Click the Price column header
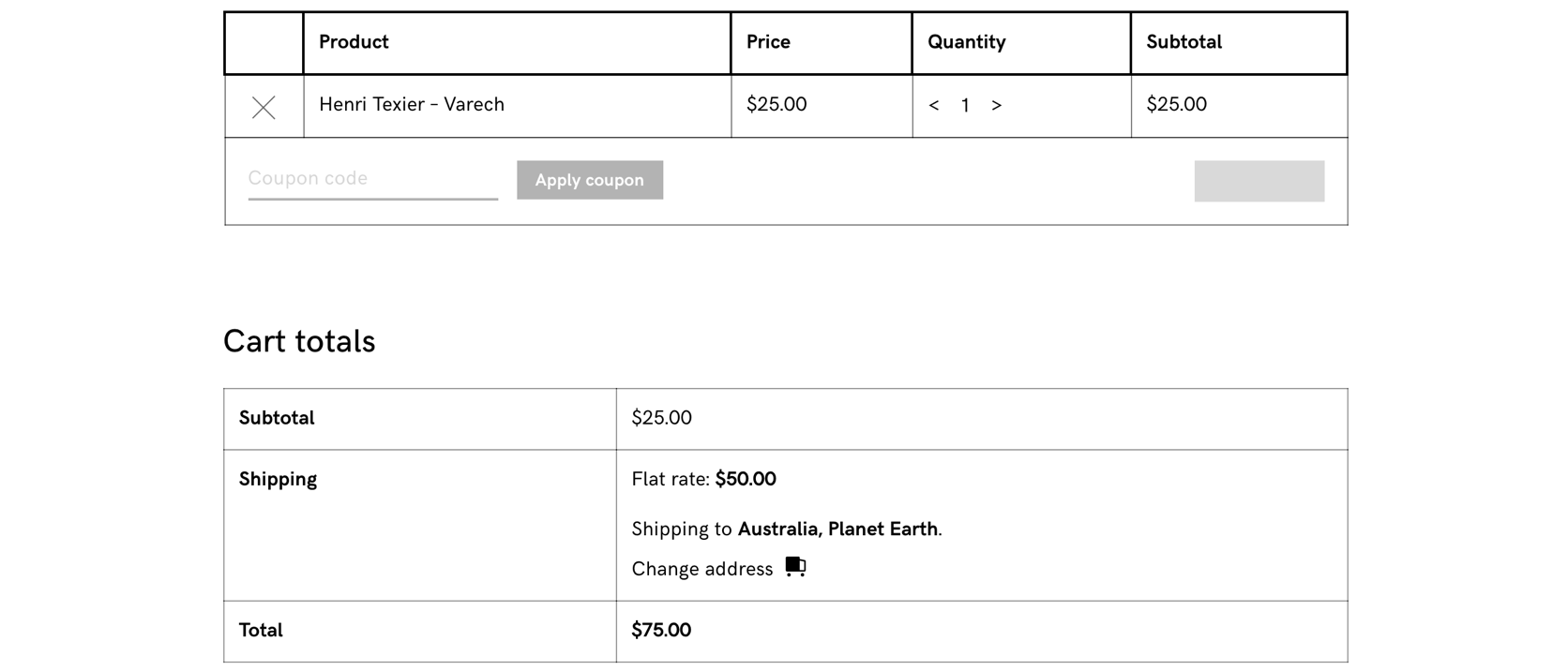Viewport: 1568px width, 671px height. 768,42
